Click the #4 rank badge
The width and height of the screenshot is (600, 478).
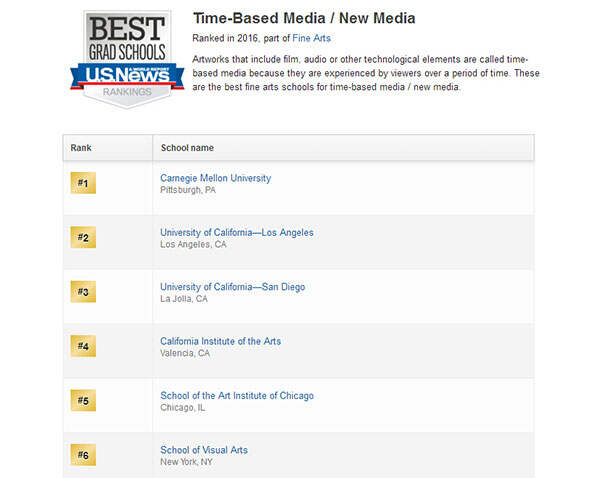(83, 346)
